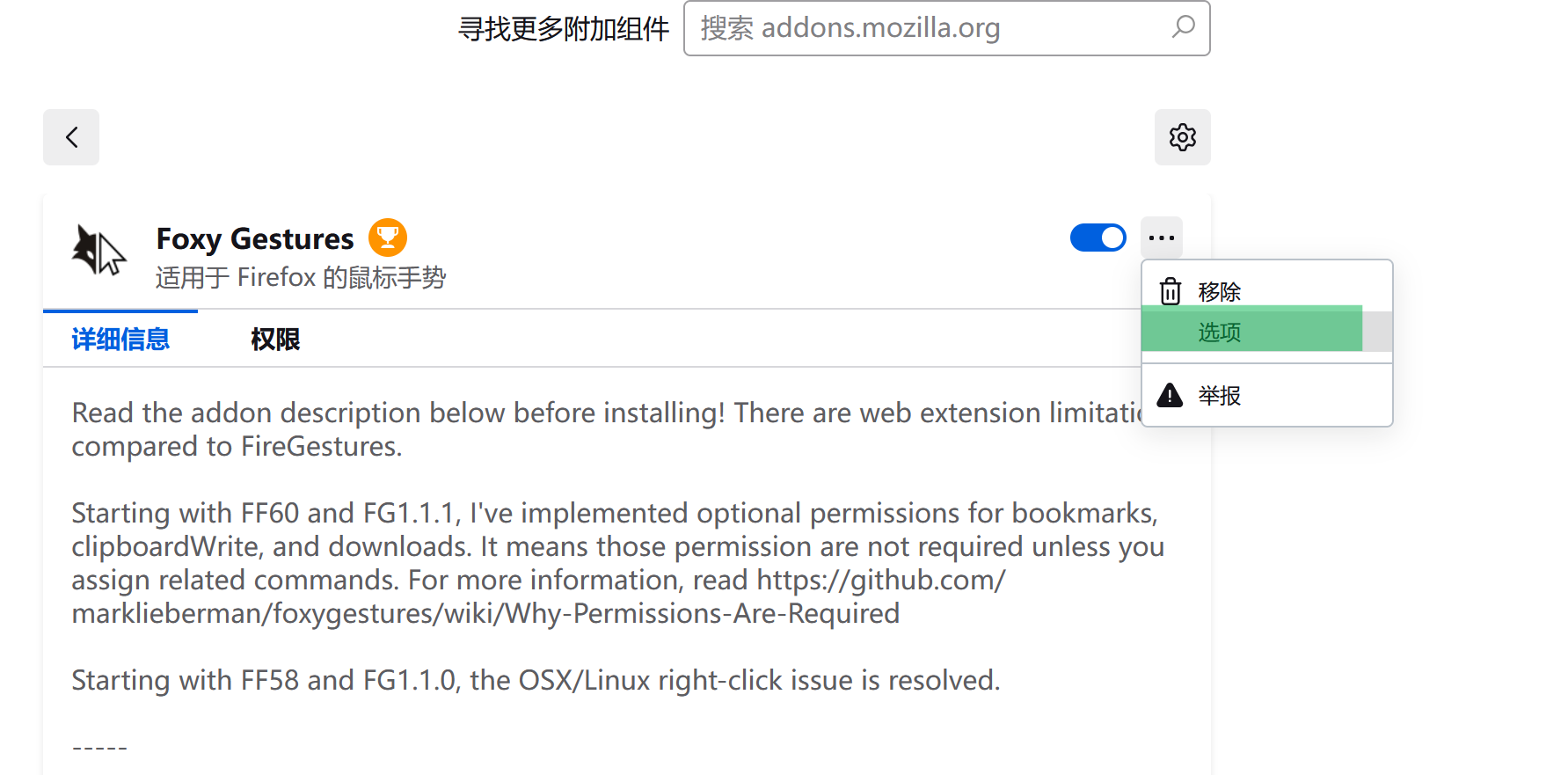
Task: Click the context menu scrollbar strip
Action: [x=1375, y=330]
